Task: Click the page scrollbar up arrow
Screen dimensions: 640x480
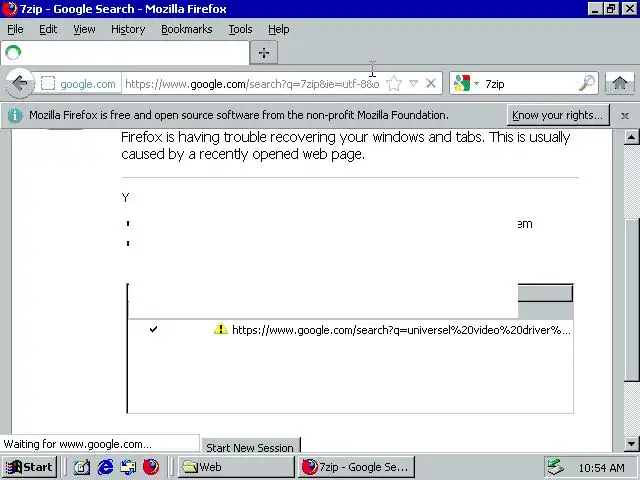Action: click(631, 137)
